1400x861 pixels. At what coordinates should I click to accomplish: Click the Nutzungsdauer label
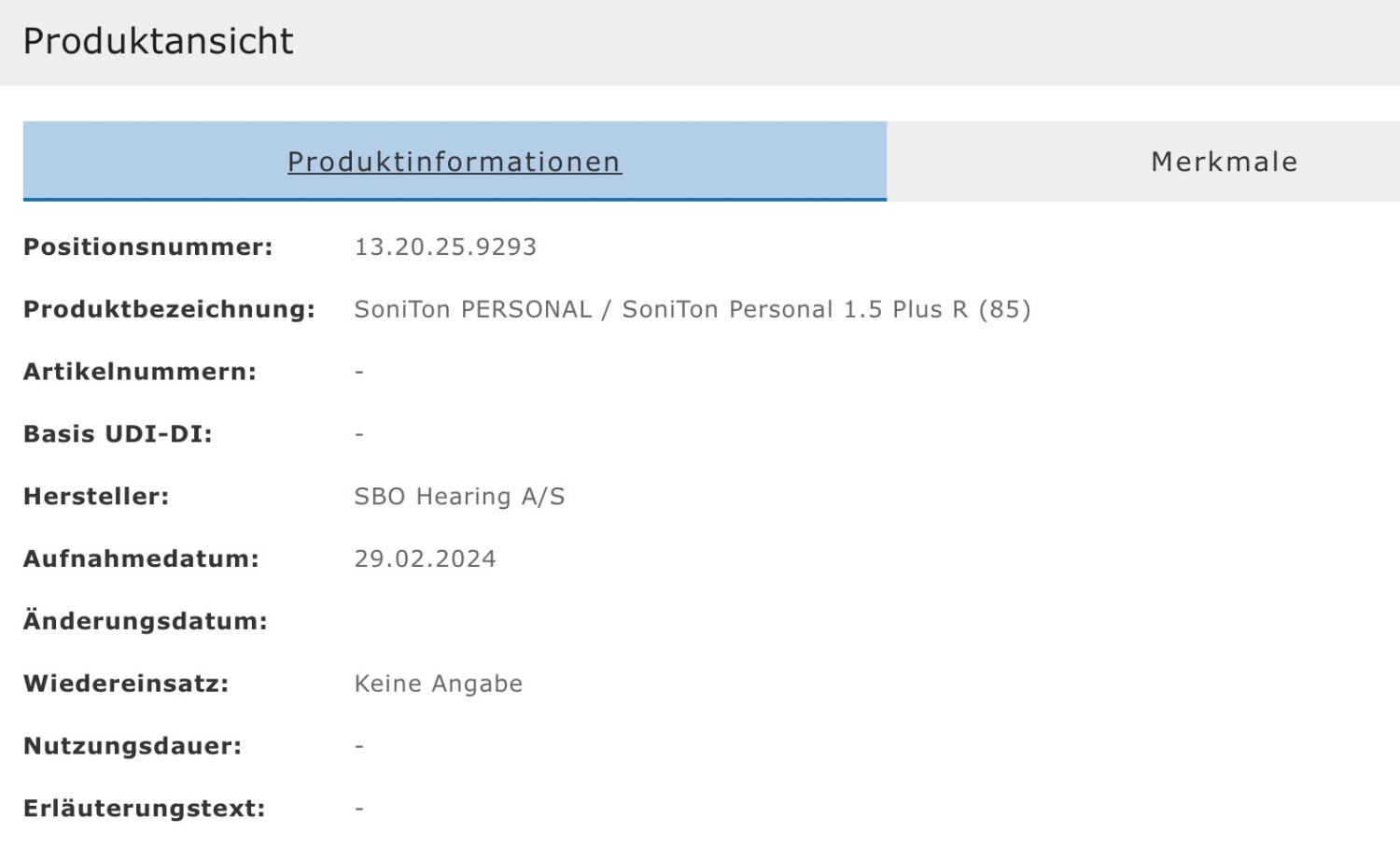coord(132,746)
